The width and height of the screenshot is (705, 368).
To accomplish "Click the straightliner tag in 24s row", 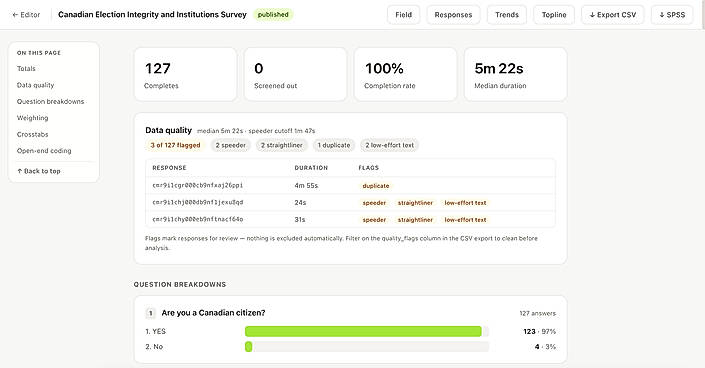I will click(415, 203).
